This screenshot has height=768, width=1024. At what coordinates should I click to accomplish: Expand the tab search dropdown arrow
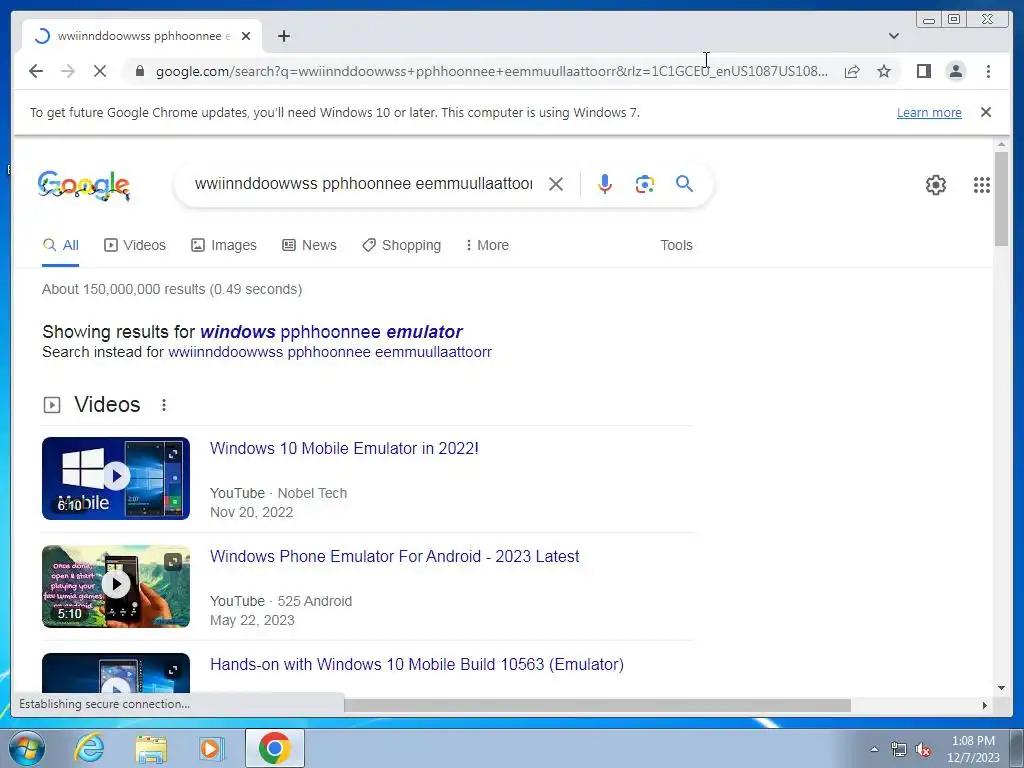893,36
